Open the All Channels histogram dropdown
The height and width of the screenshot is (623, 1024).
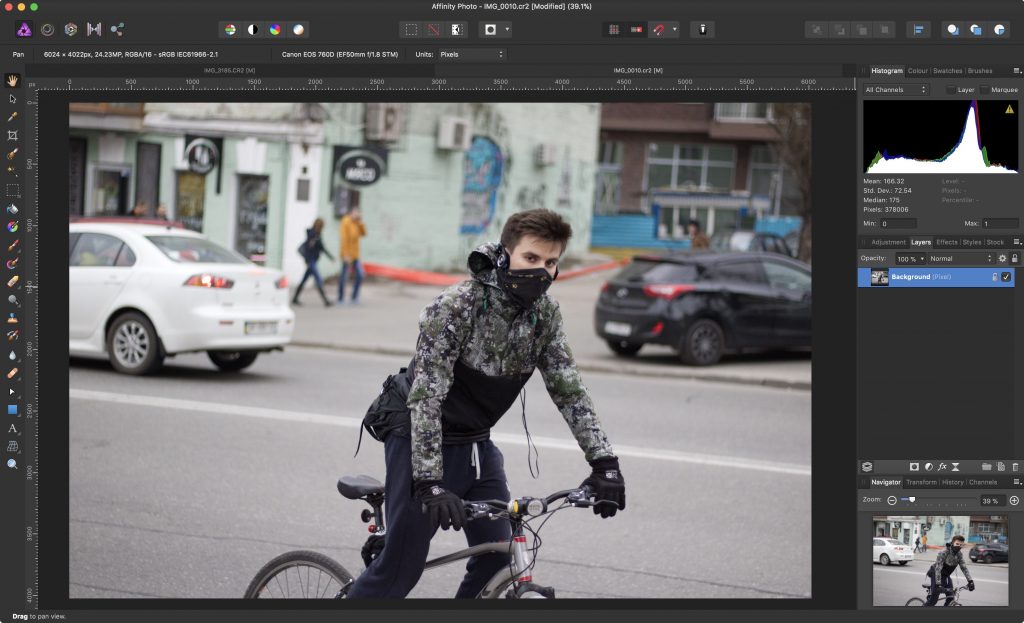895,89
